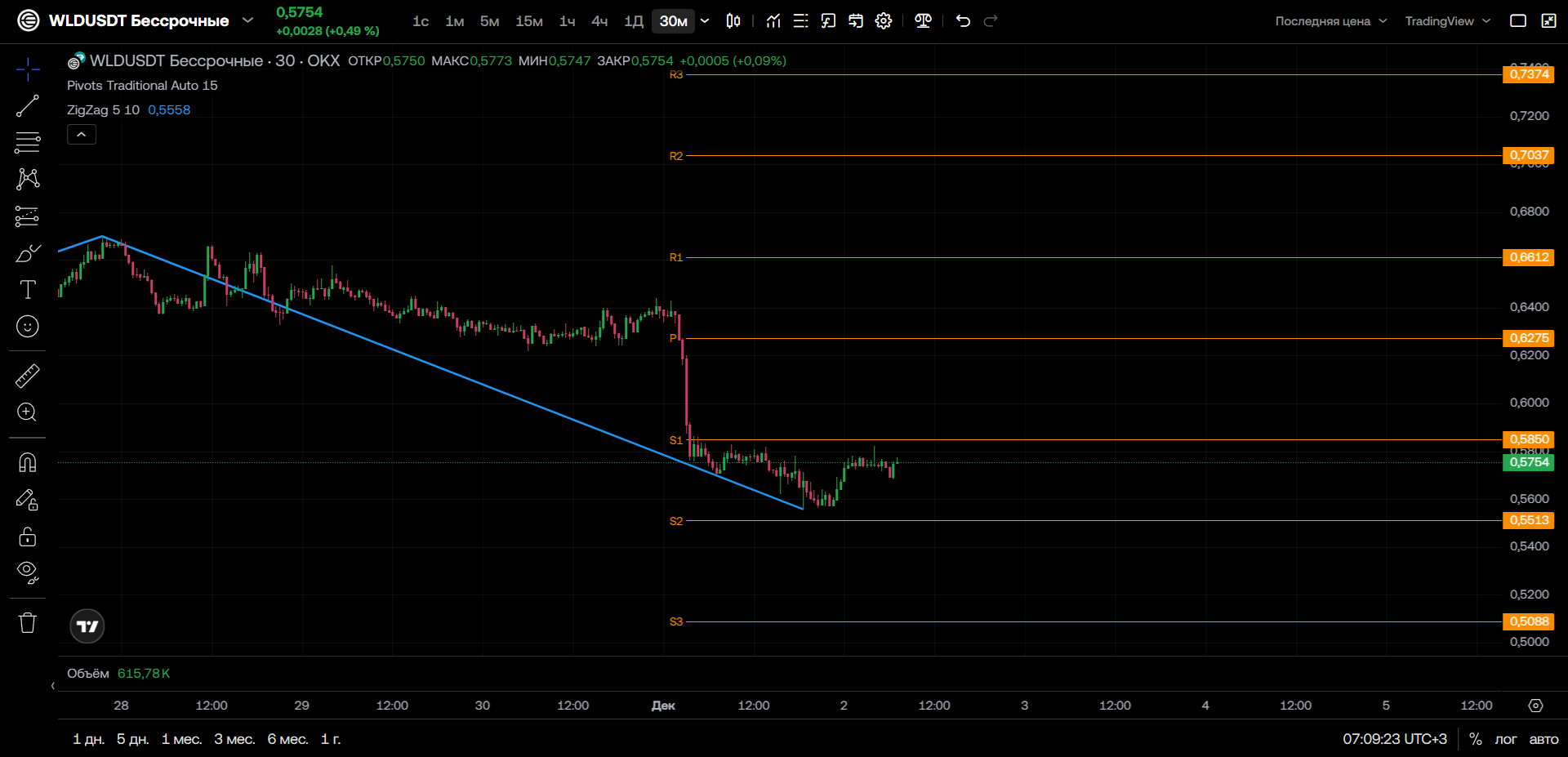Click the time axis settings icon
Viewport: 1568px width, 757px height.
coord(1535,706)
